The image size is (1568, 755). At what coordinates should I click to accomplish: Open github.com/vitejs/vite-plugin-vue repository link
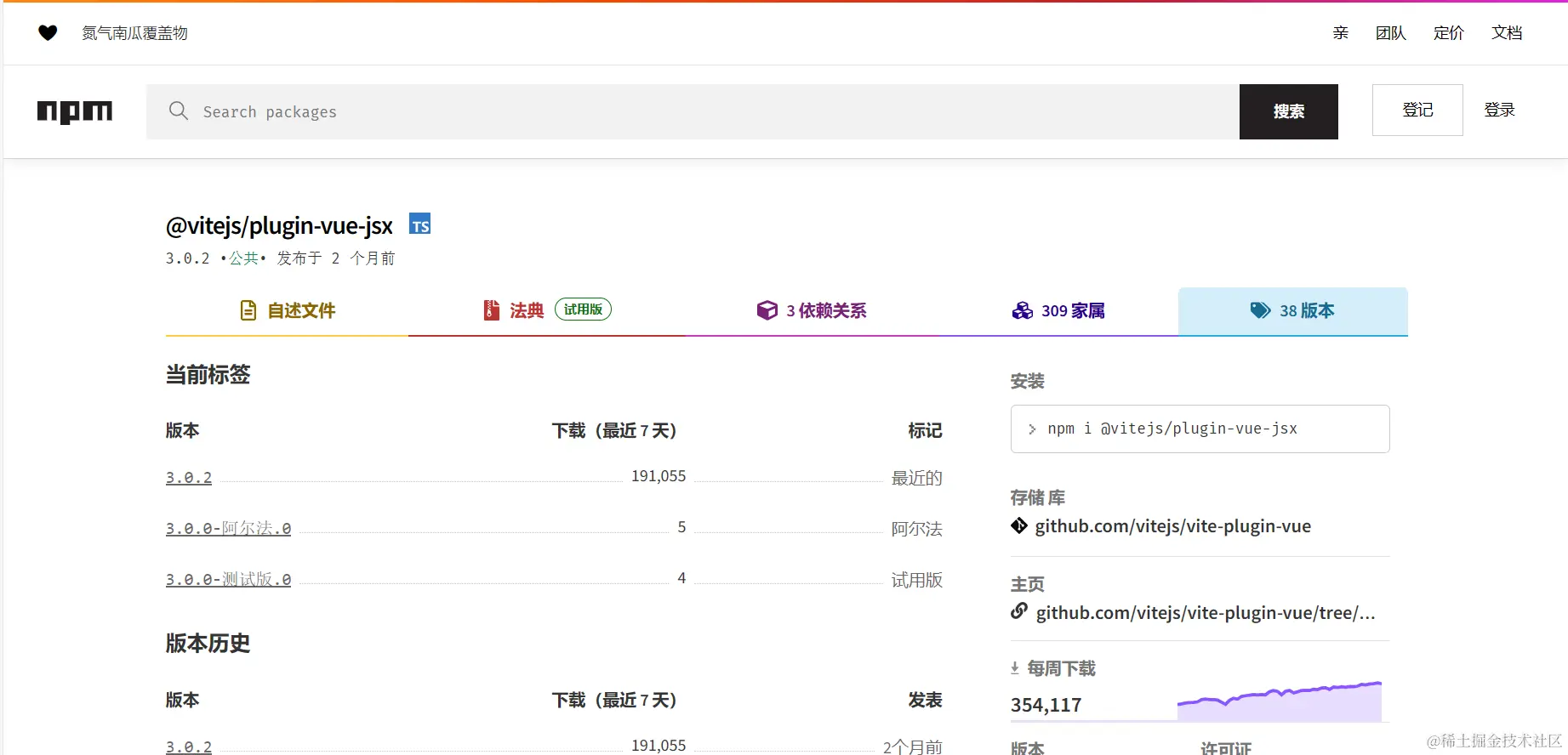coord(1173,526)
